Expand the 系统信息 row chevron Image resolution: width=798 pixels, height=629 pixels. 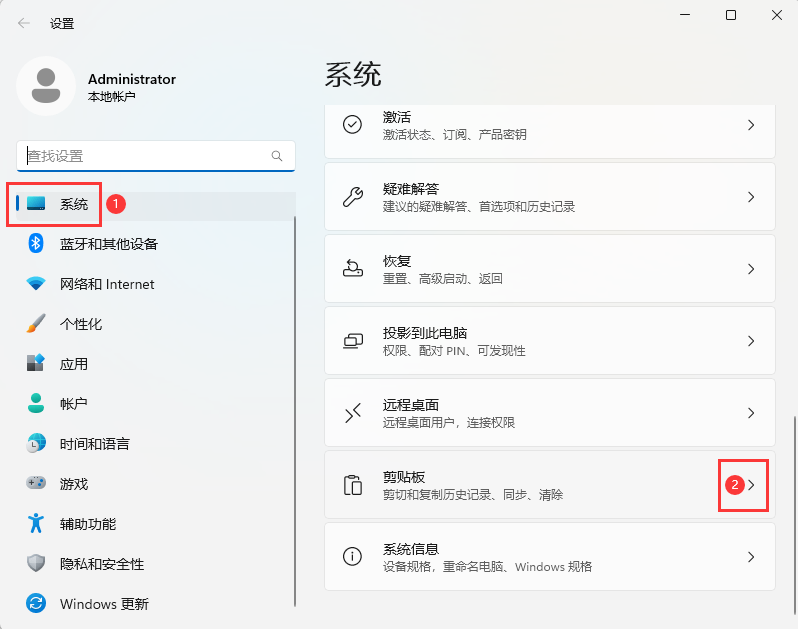click(751, 557)
